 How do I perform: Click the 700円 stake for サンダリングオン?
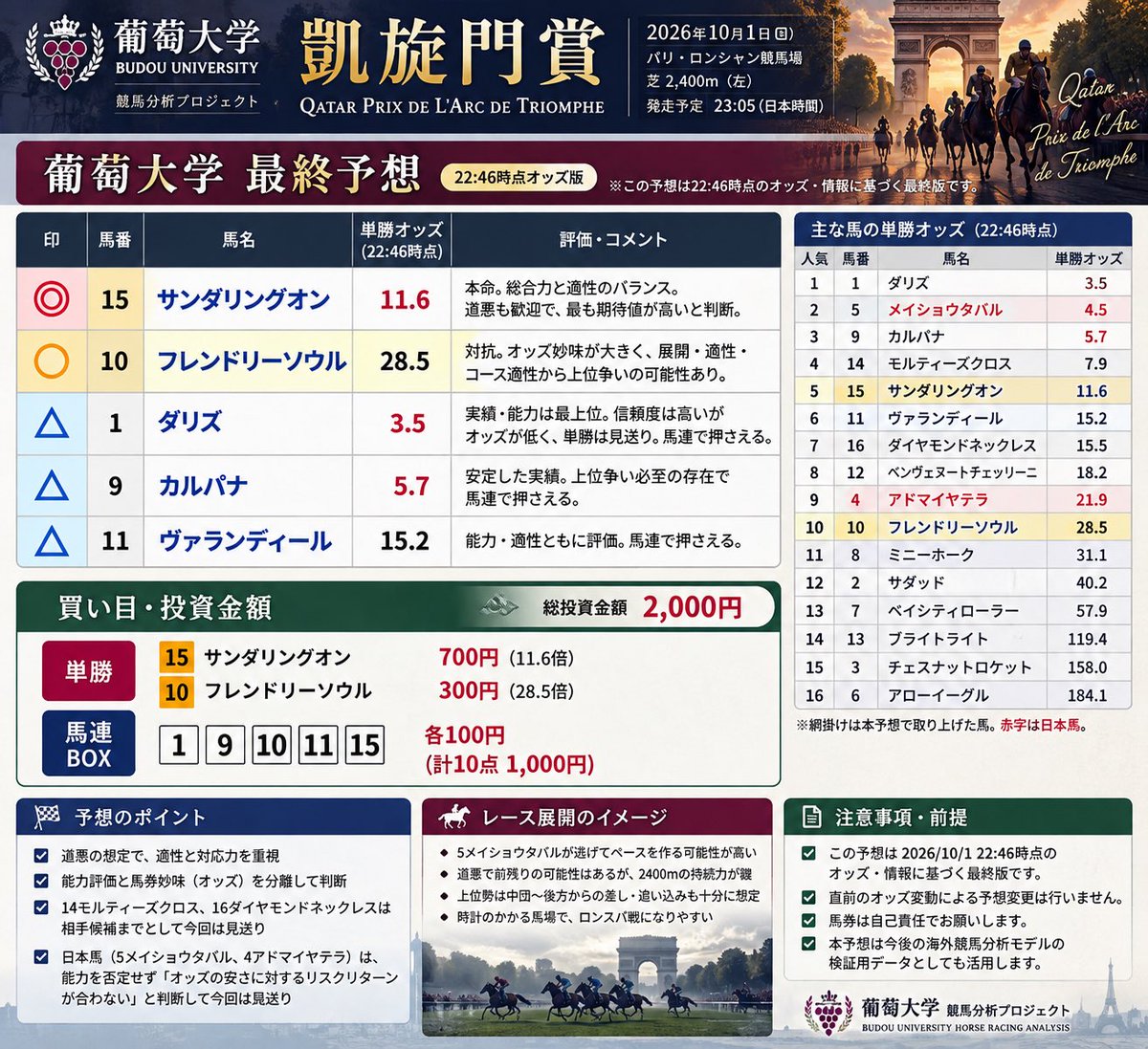469,657
